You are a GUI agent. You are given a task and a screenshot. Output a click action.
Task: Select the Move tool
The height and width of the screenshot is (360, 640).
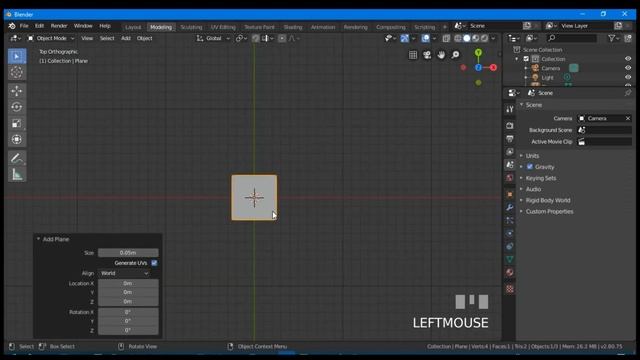click(x=17, y=91)
